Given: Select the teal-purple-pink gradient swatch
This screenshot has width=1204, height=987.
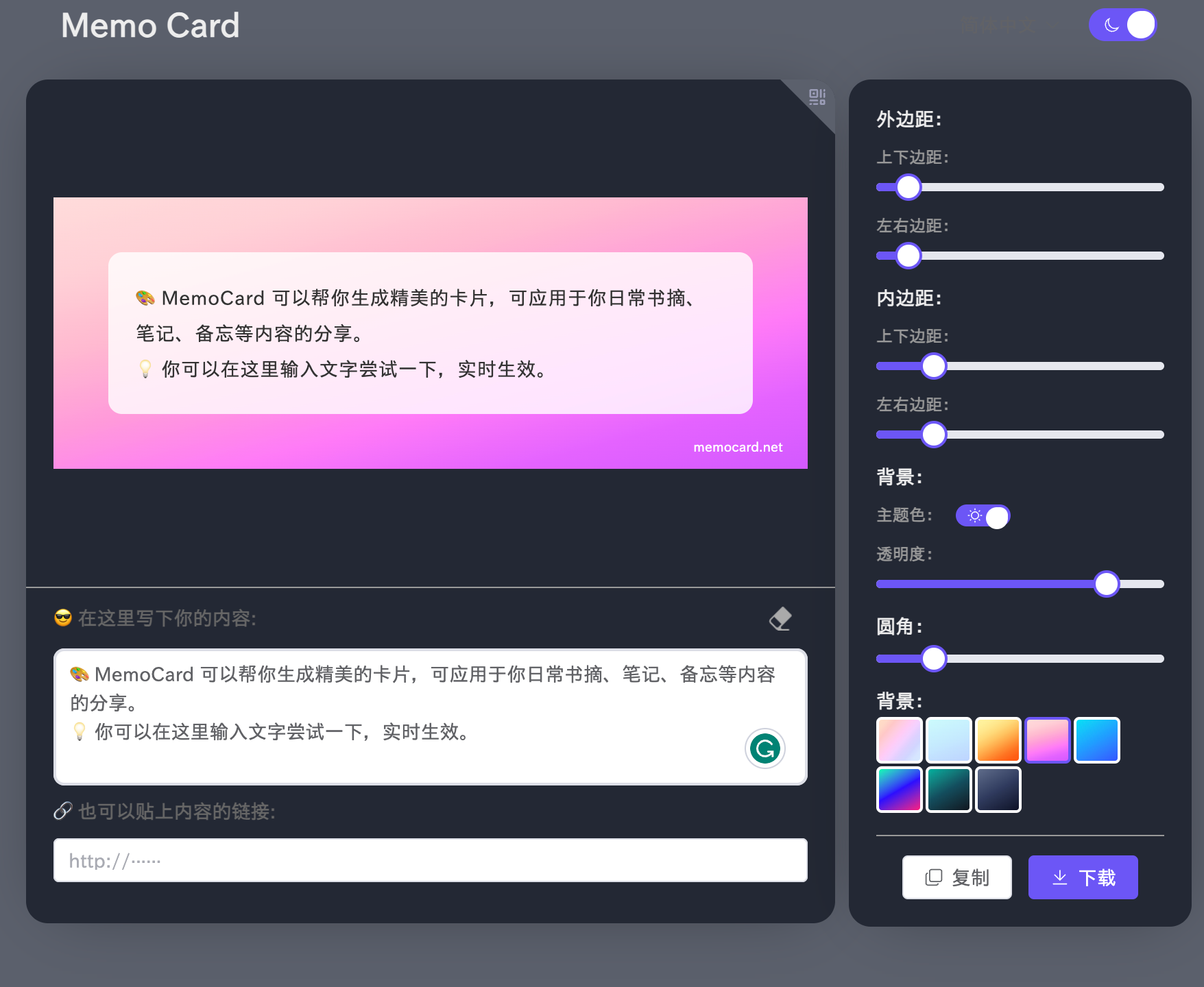Looking at the screenshot, I should click(900, 790).
